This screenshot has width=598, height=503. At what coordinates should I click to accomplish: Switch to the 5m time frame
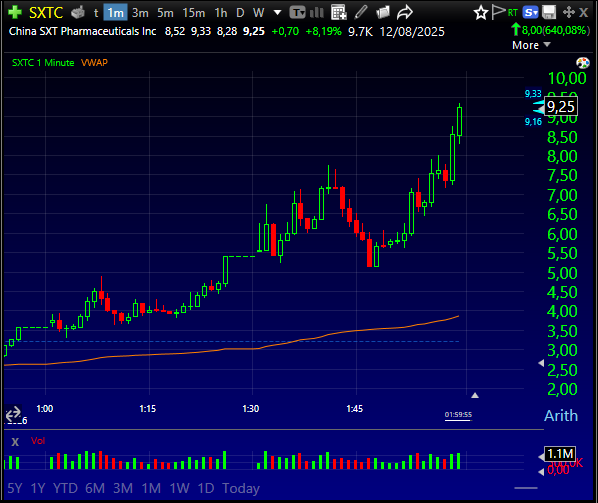coord(165,13)
